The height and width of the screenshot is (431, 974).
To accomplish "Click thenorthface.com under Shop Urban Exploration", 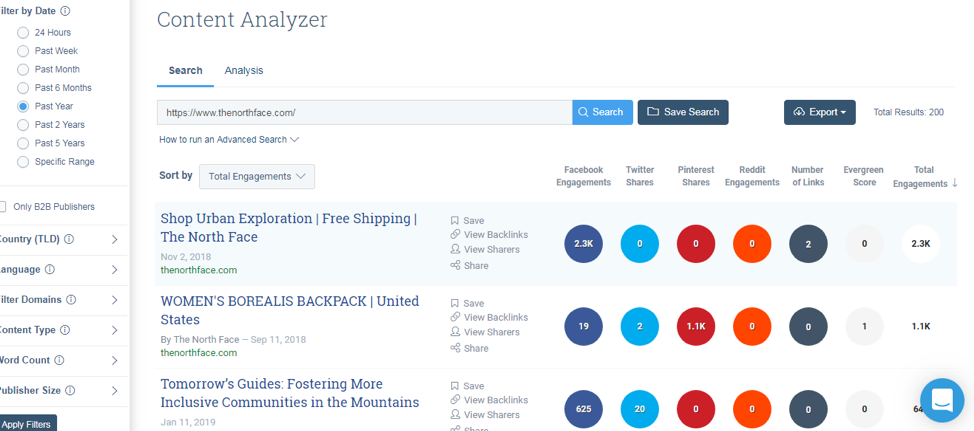I will (198, 270).
